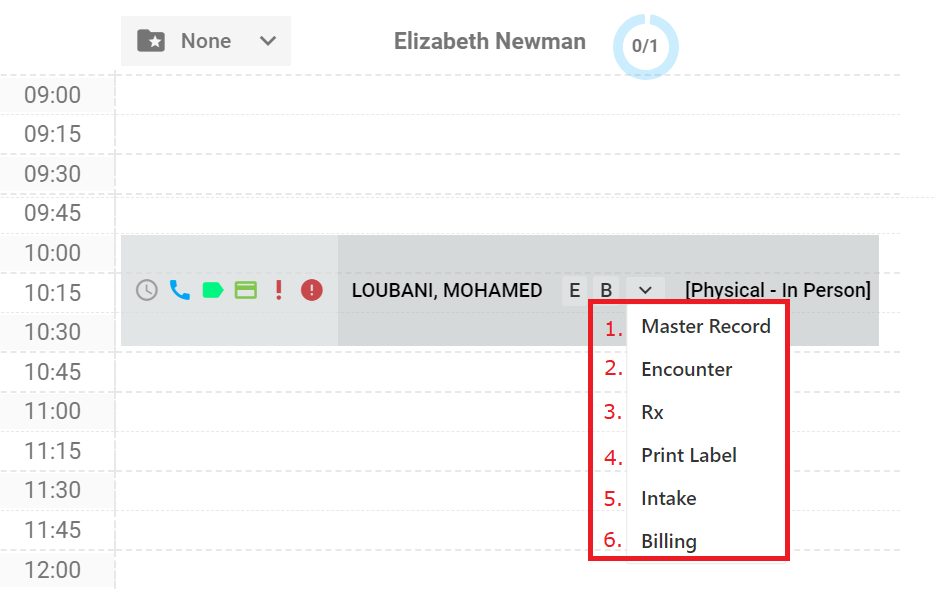Image resolution: width=934 pixels, height=589 pixels.
Task: Click the green tag label icon
Action: click(x=213, y=291)
